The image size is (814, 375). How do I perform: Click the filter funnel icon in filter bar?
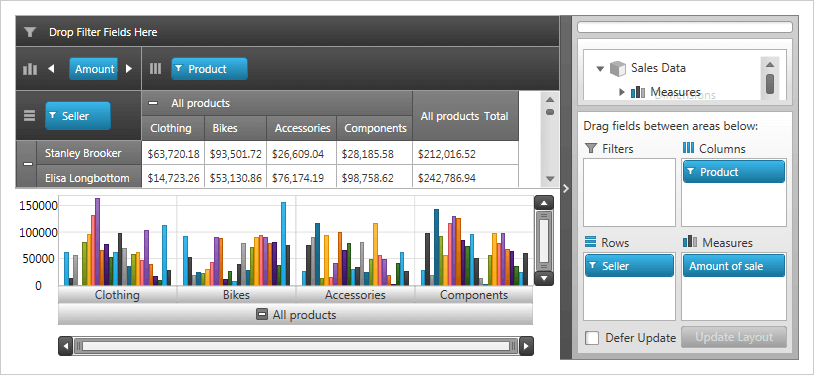30,32
